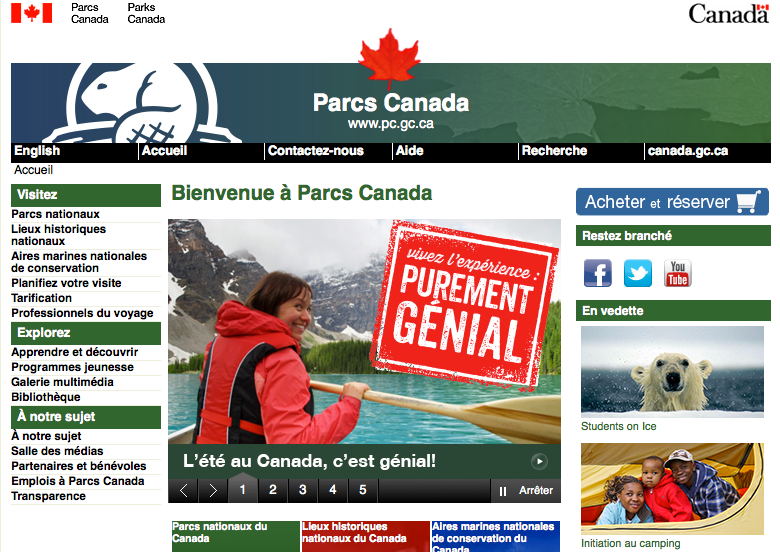Switch language via the English menu item
Image resolution: width=780 pixels, height=552 pixels.
click(37, 151)
